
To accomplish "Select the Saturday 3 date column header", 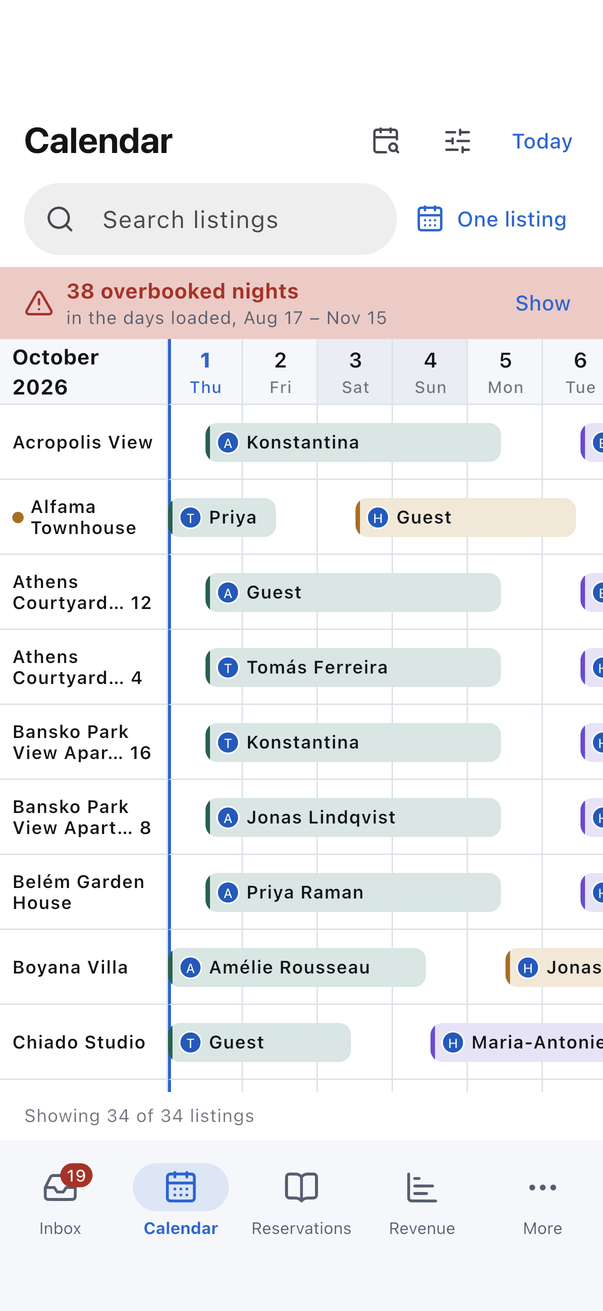I will point(355,372).
